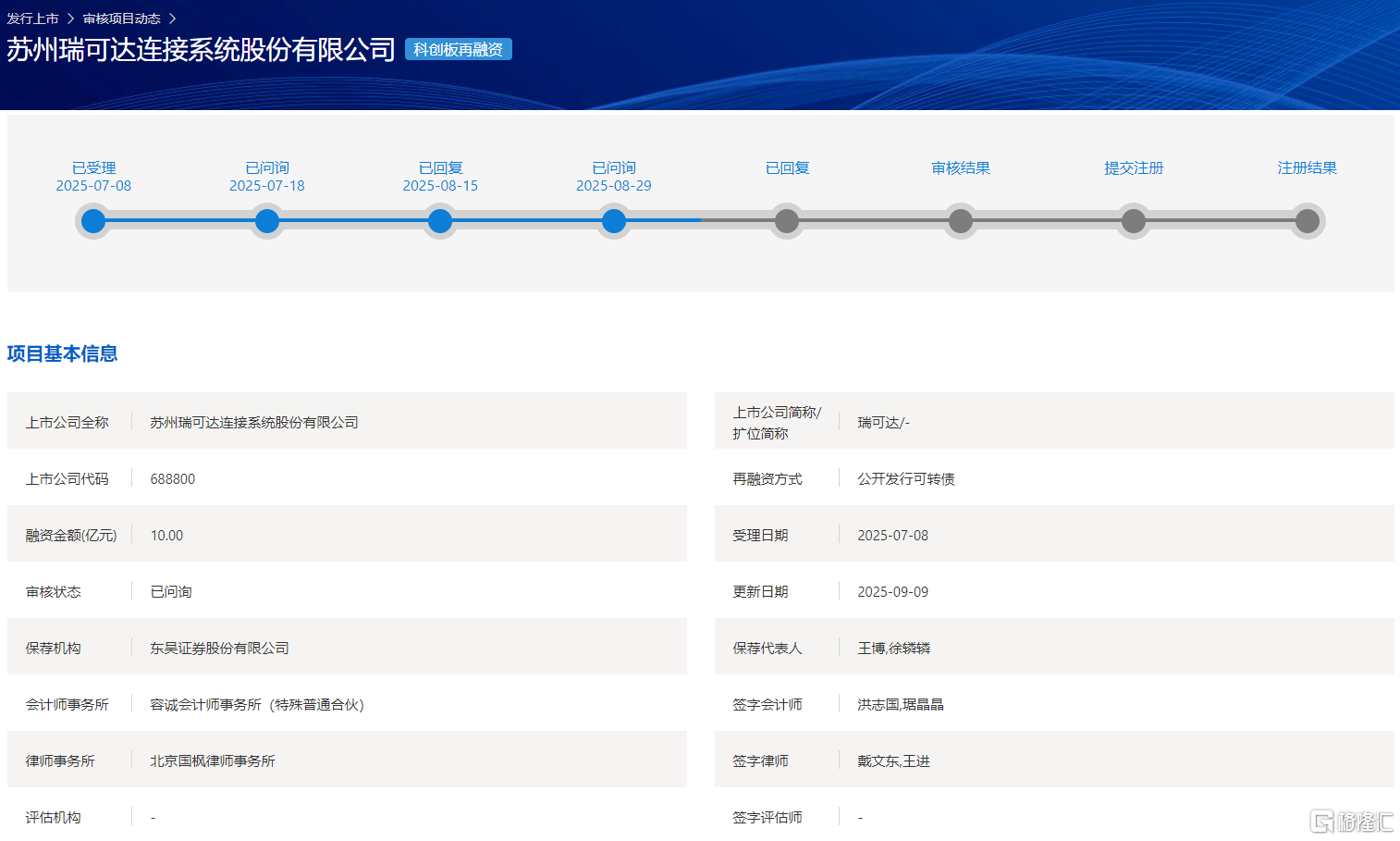This screenshot has width=1400, height=841.
Task: Click the 项目基本信息 section heading
Action: point(62,353)
